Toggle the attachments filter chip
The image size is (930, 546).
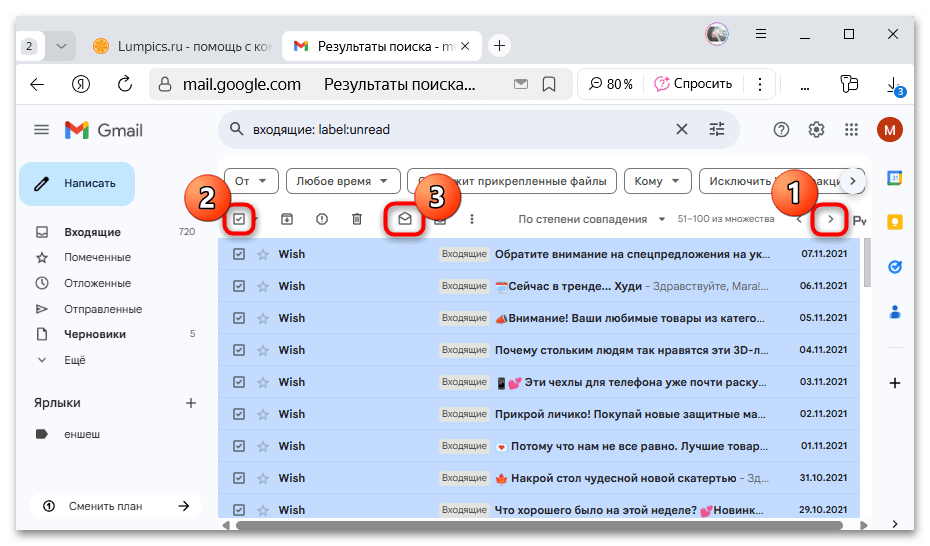click(512, 181)
